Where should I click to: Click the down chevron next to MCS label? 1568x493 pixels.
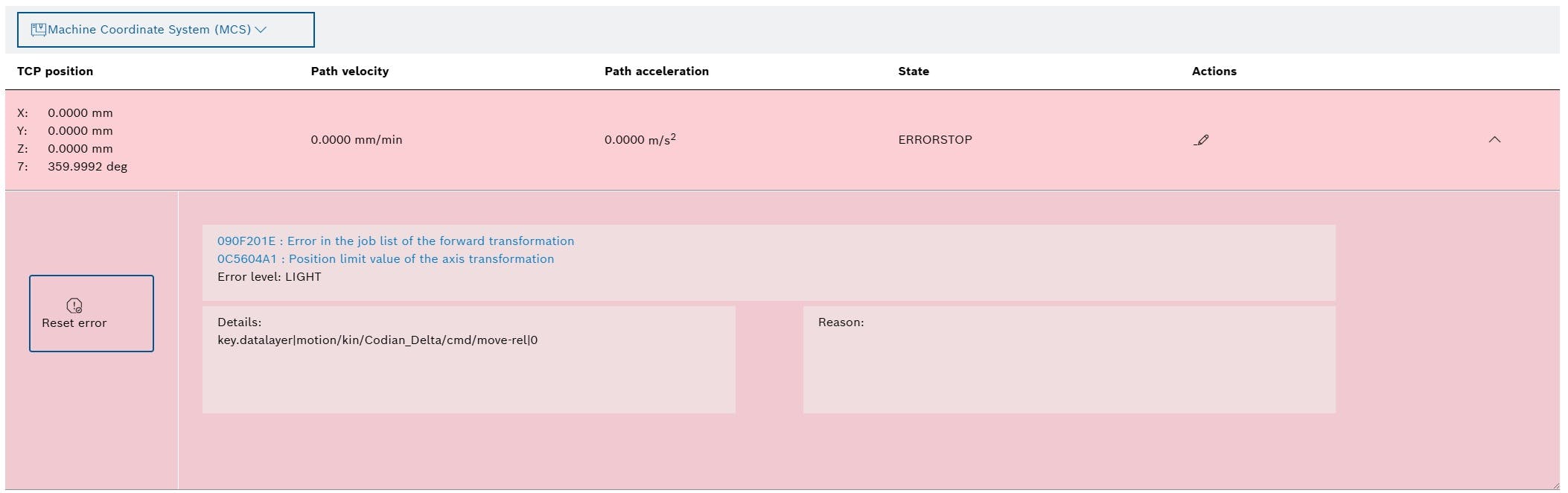(261, 30)
